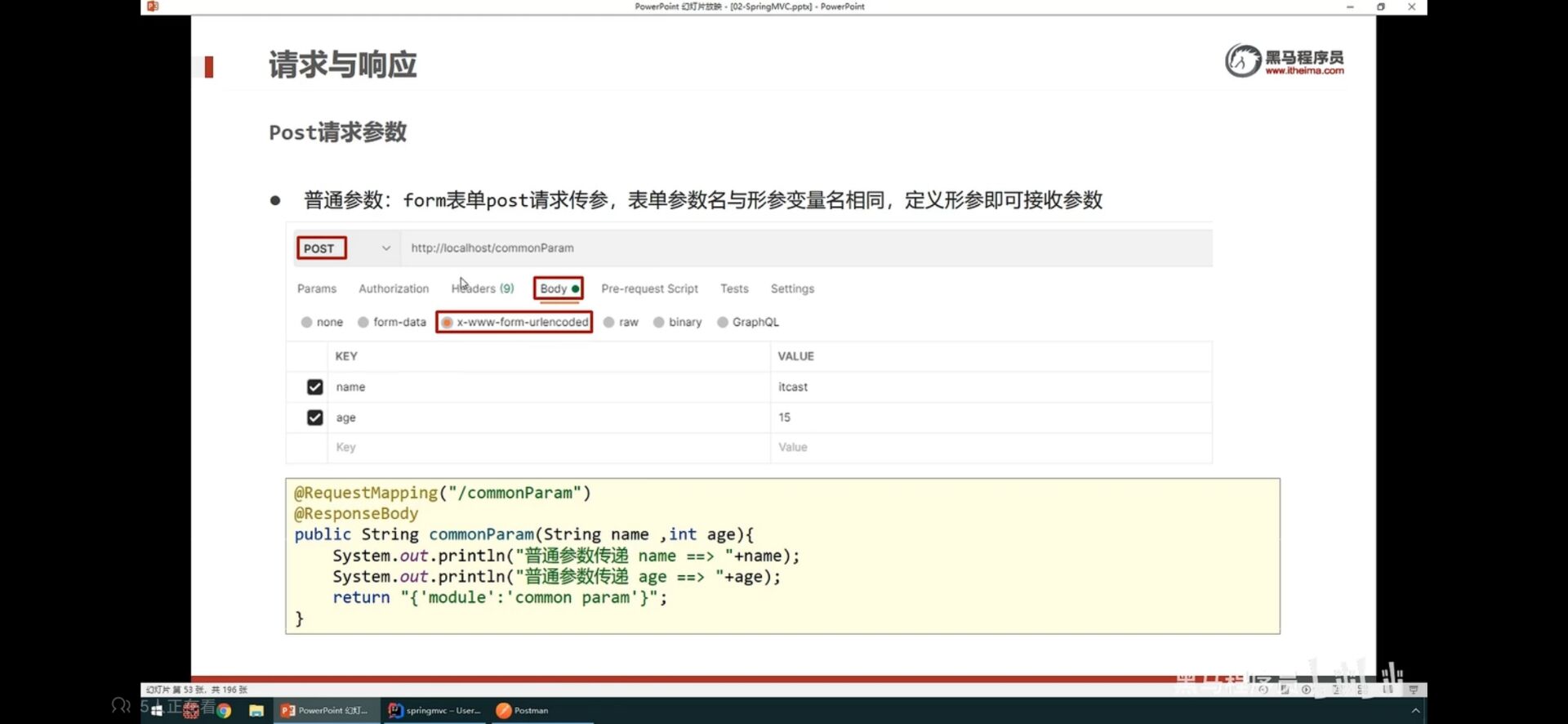This screenshot has width=1568, height=724.
Task: Click the name key cell
Action: click(x=549, y=387)
